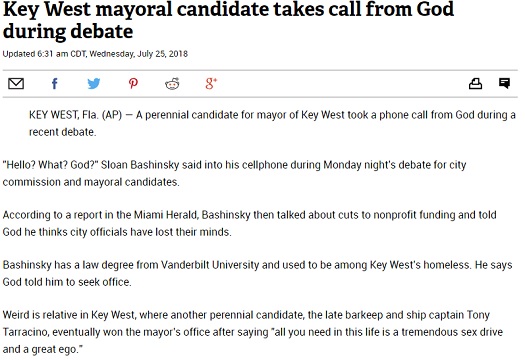Viewport: 525px width, 360px height.
Task: Click the 'Vanderbilt University' text in the article
Action: tap(210, 265)
